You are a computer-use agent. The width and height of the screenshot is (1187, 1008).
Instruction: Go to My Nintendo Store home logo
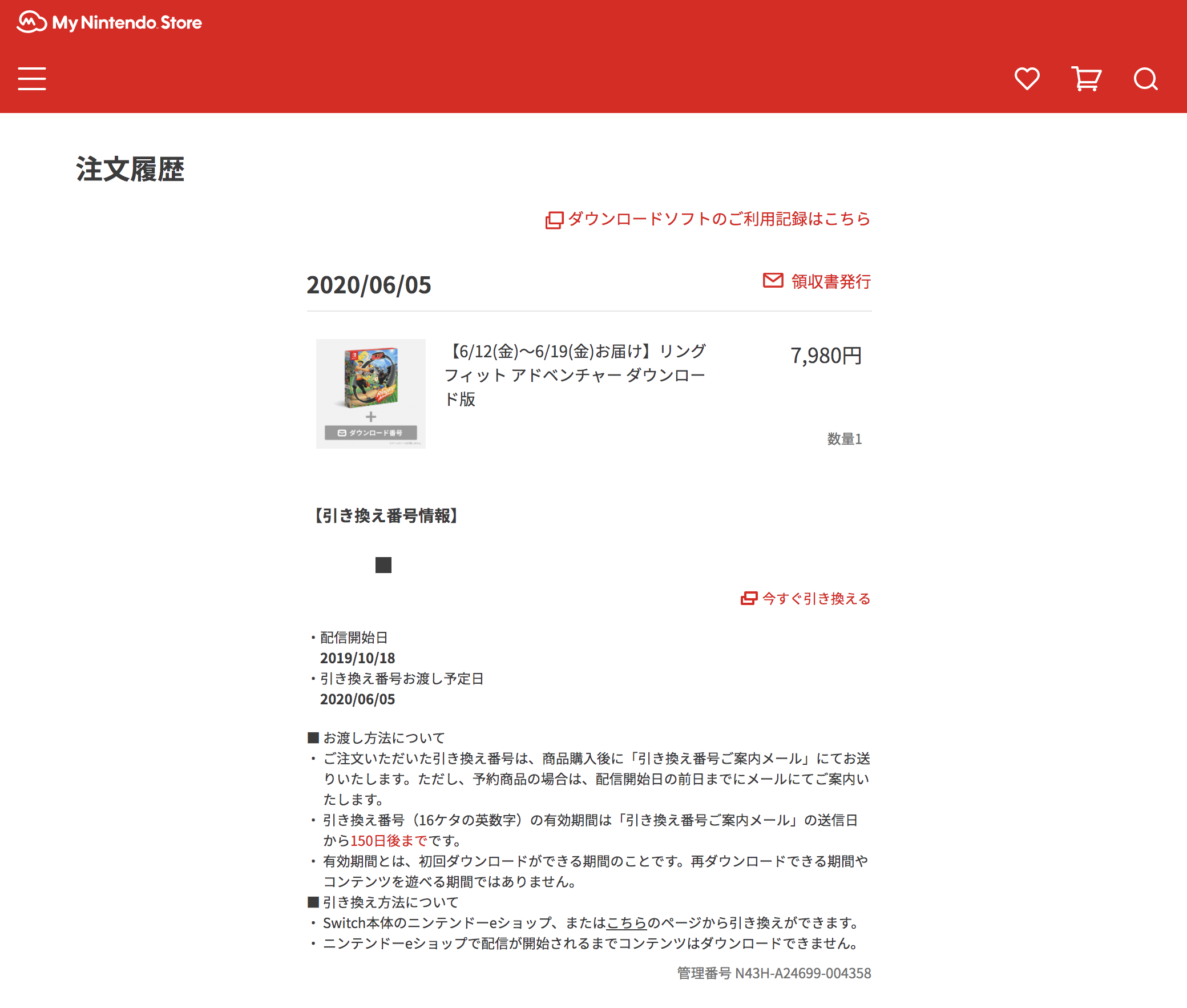point(109,22)
